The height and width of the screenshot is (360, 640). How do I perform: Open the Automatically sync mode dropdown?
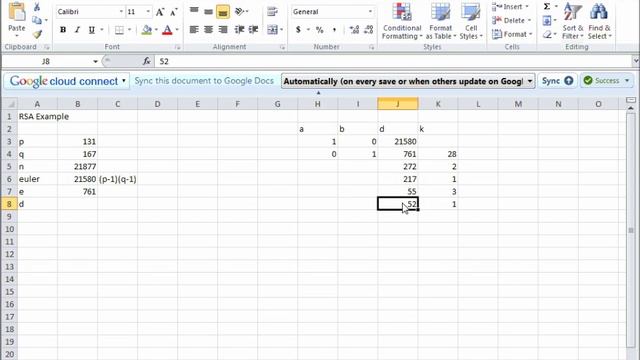[x=530, y=81]
